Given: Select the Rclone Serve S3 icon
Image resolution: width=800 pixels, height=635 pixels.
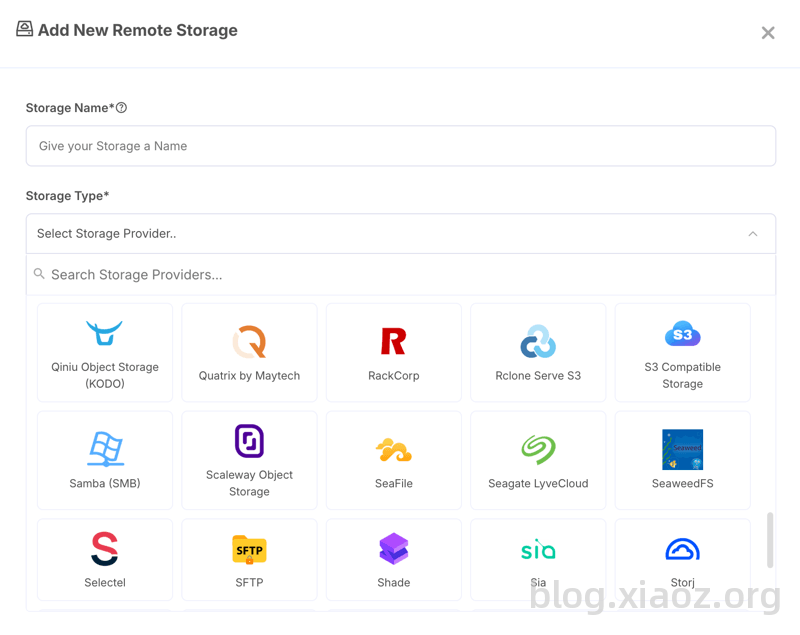Looking at the screenshot, I should tap(538, 341).
